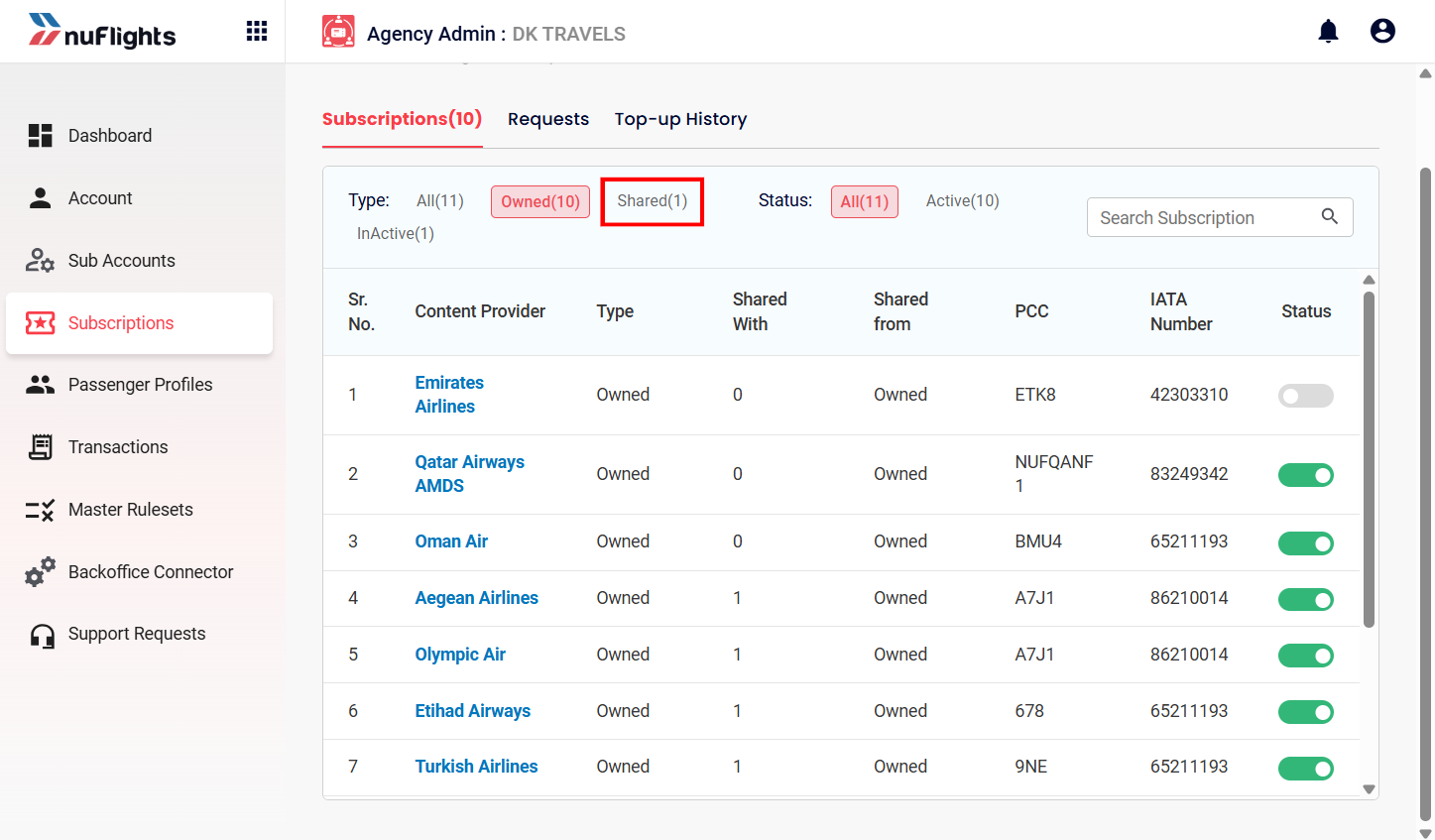Image resolution: width=1435 pixels, height=840 pixels.
Task: Click the Agency Admin badge icon
Action: (338, 32)
